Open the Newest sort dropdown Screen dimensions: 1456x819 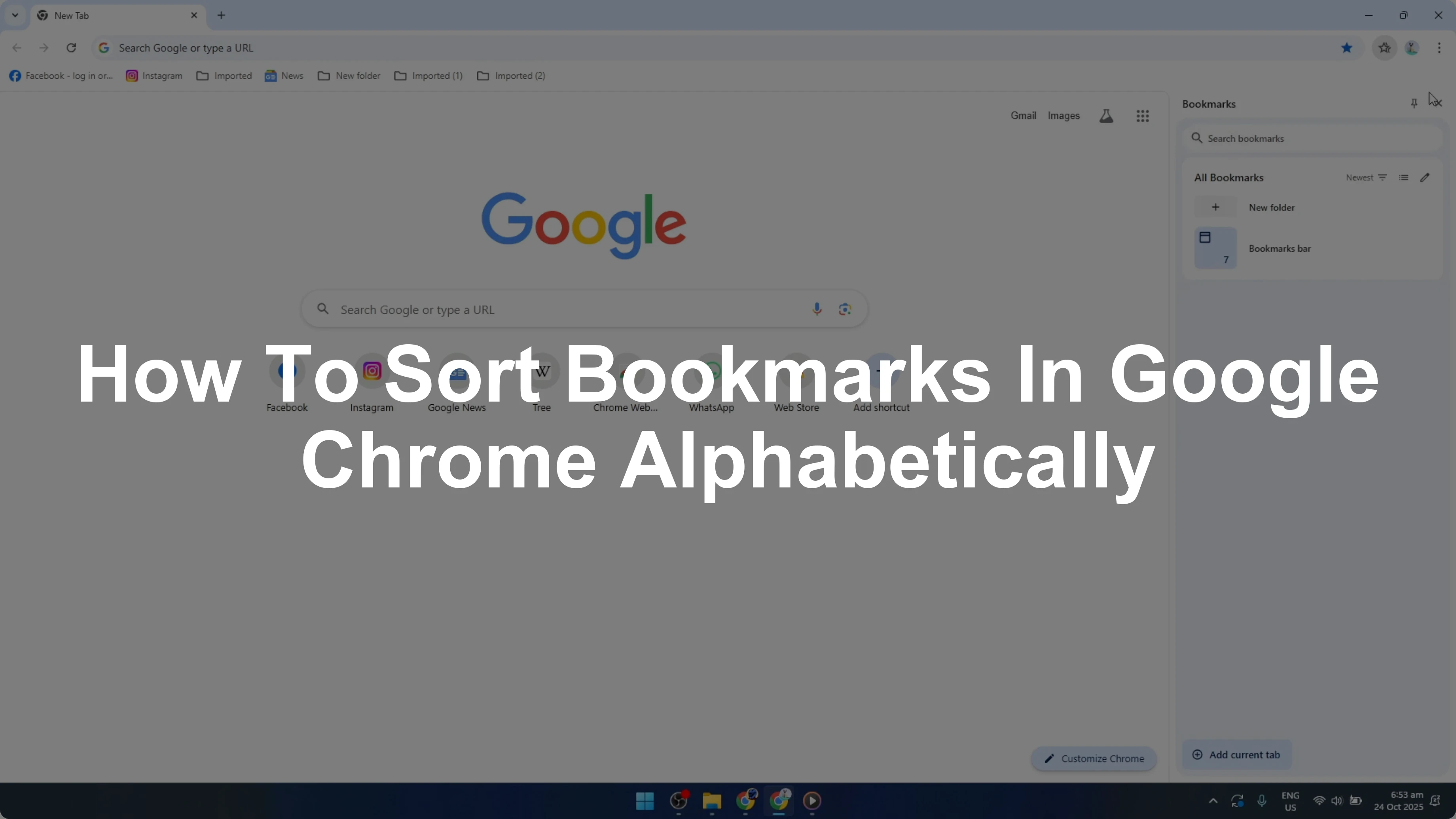pyautogui.click(x=1365, y=178)
